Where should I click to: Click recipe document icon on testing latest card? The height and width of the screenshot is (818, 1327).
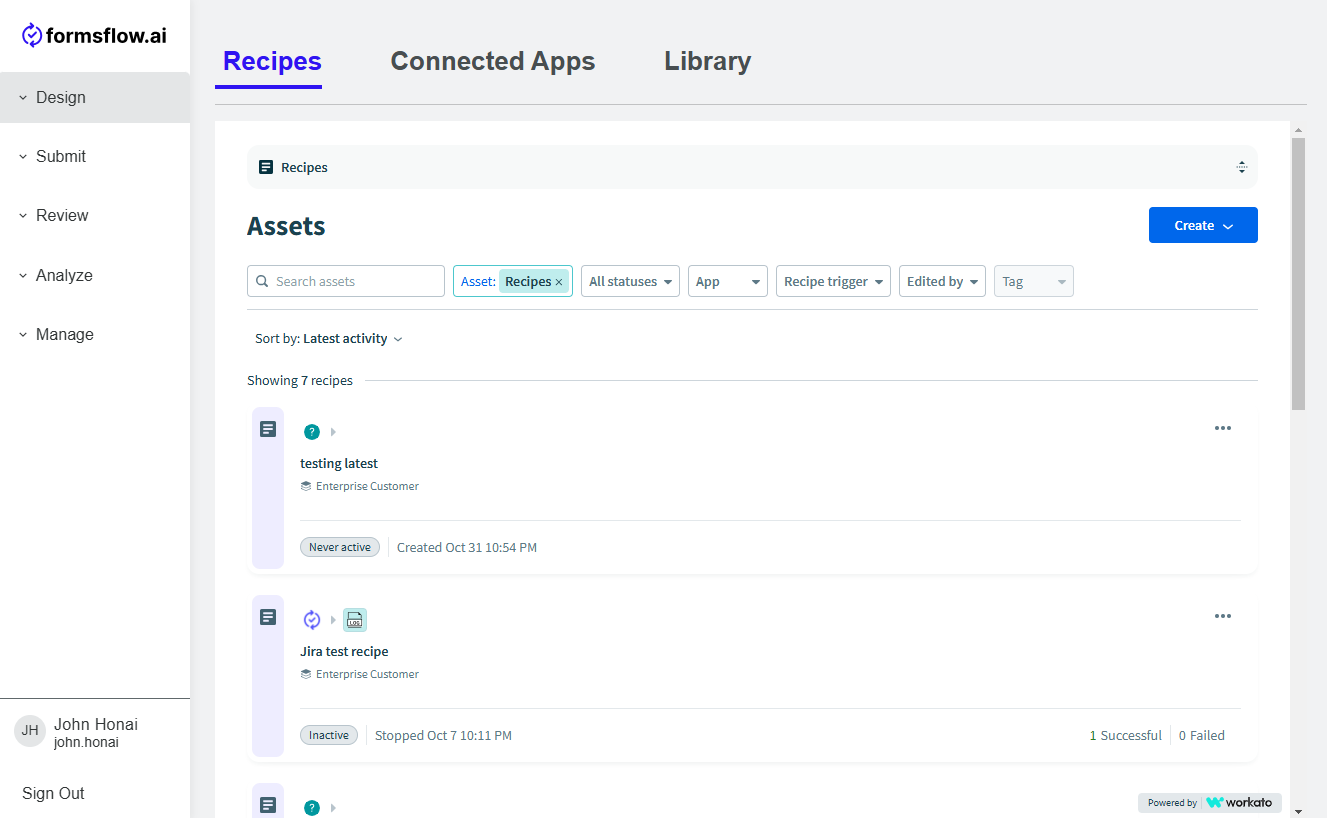[268, 429]
